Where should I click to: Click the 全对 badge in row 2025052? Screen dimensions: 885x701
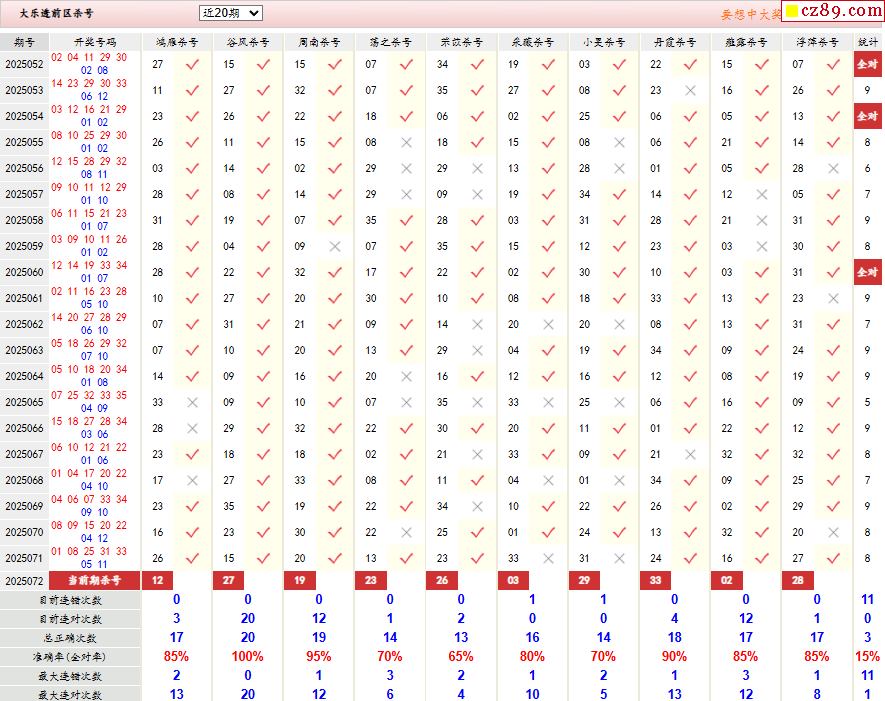867,64
